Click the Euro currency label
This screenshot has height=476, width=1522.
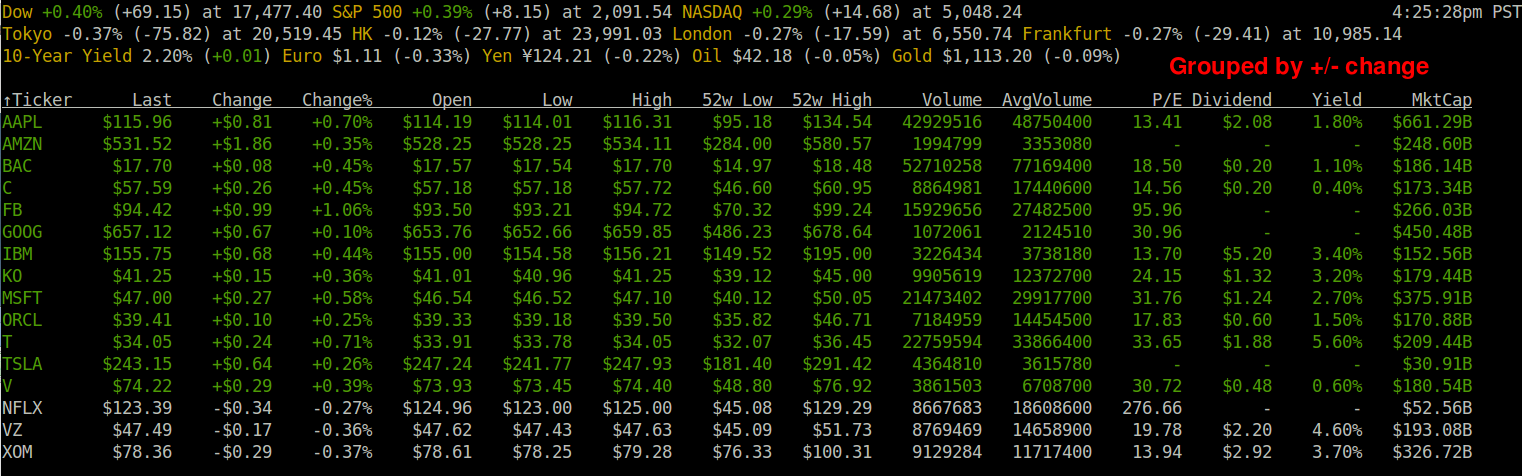[302, 56]
